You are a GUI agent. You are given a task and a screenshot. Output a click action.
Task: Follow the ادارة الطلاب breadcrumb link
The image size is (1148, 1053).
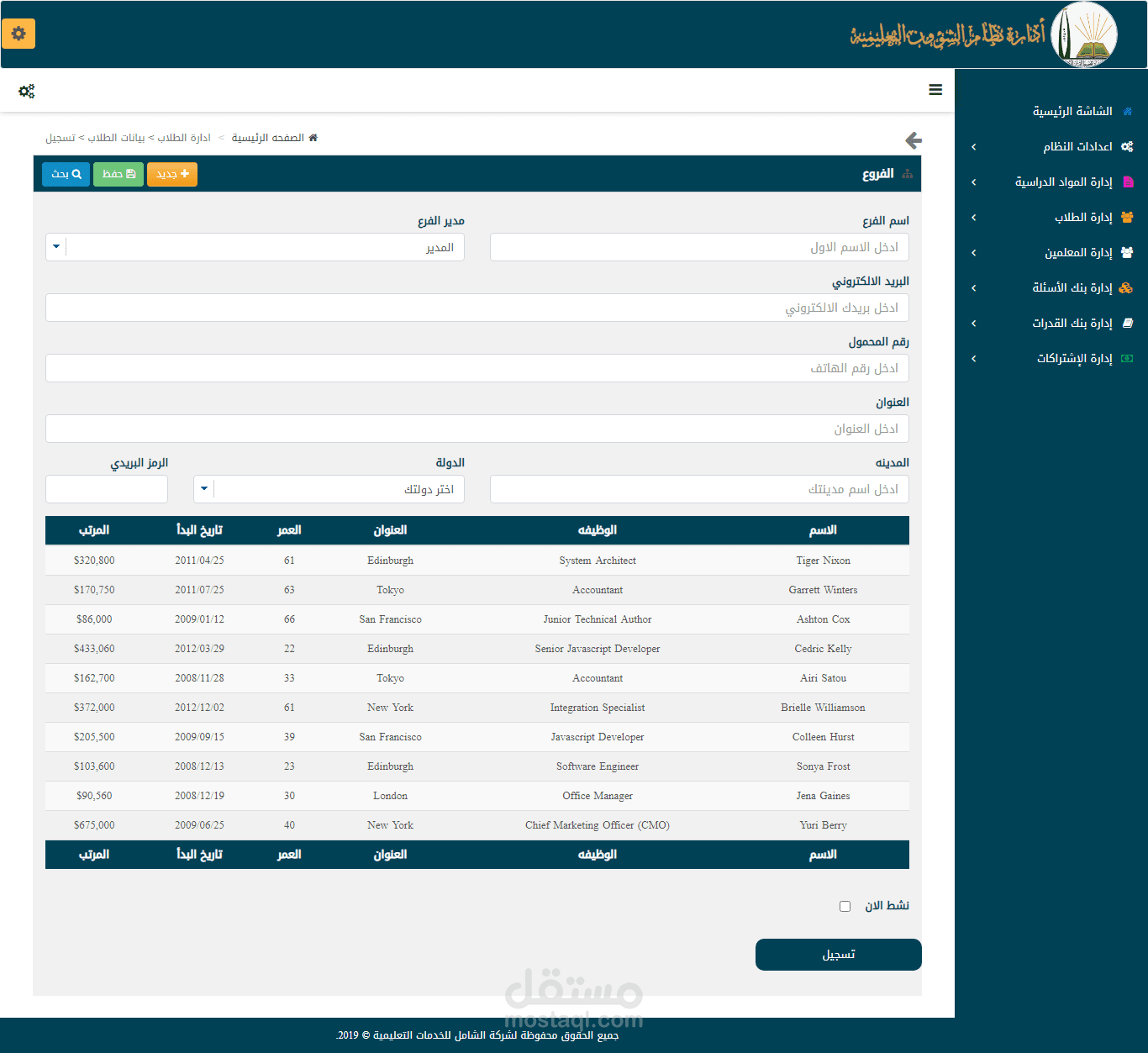click(x=184, y=138)
